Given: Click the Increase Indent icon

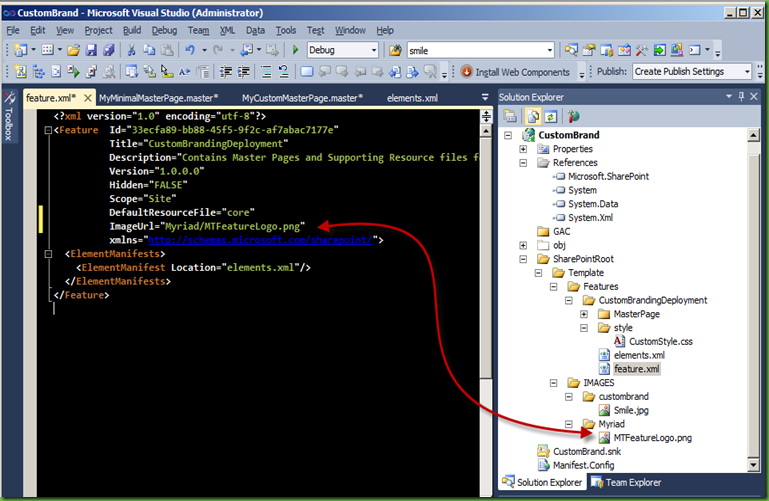Looking at the screenshot, I should [244, 72].
